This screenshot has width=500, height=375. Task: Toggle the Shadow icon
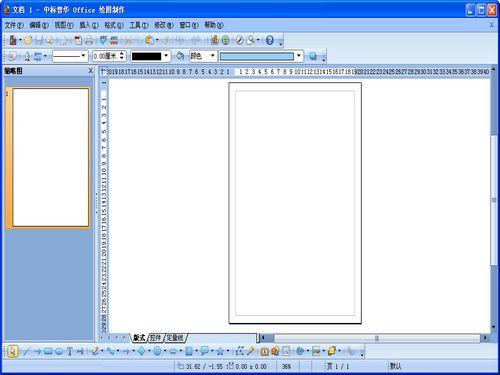tap(313, 56)
